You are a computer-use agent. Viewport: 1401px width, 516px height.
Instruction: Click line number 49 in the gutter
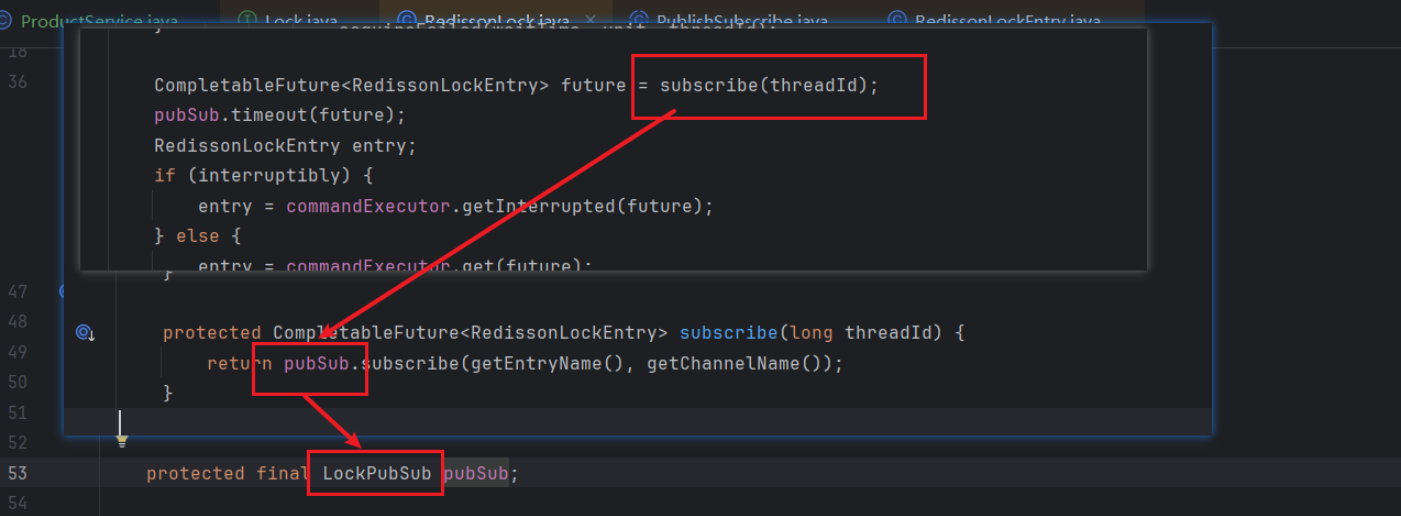click(18, 352)
